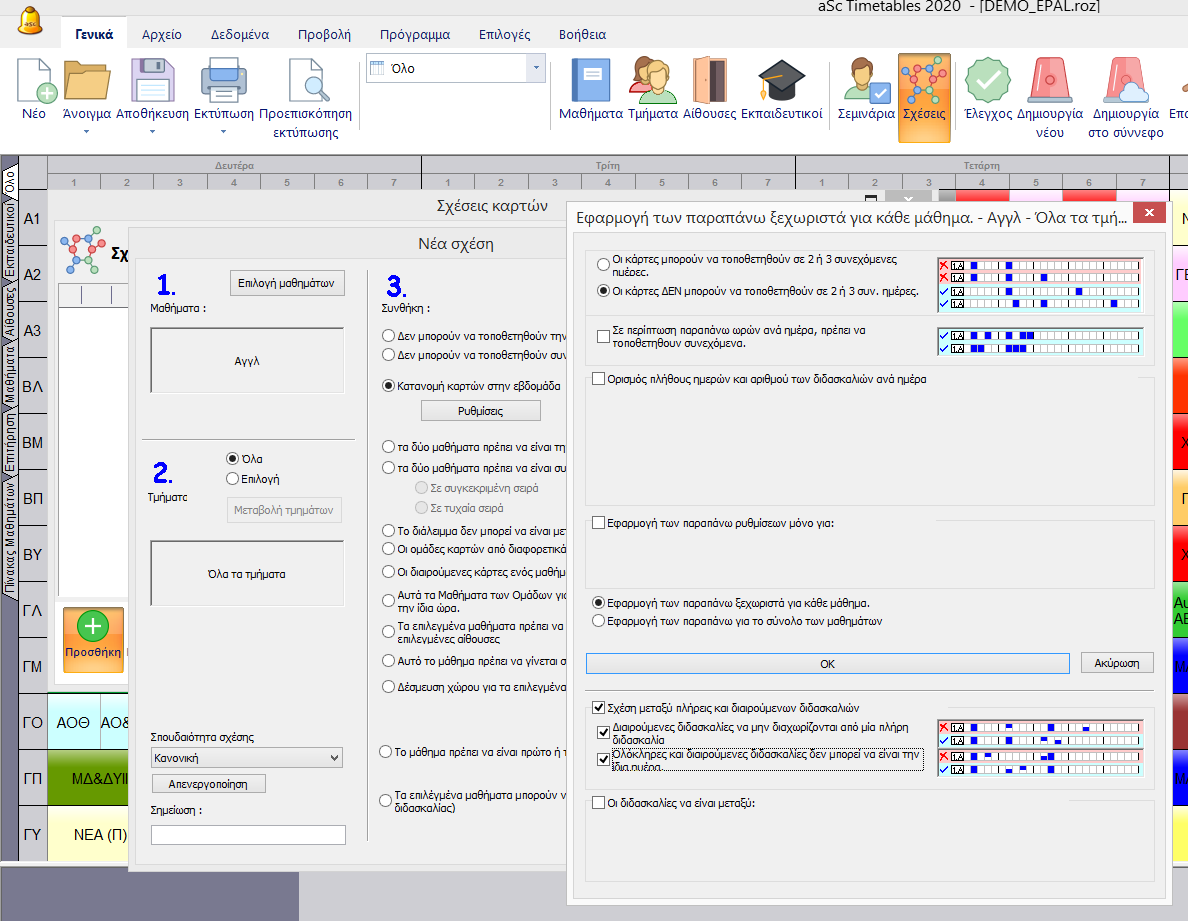Expand the Αποθήκευση save dropdown arrow

coord(151,131)
